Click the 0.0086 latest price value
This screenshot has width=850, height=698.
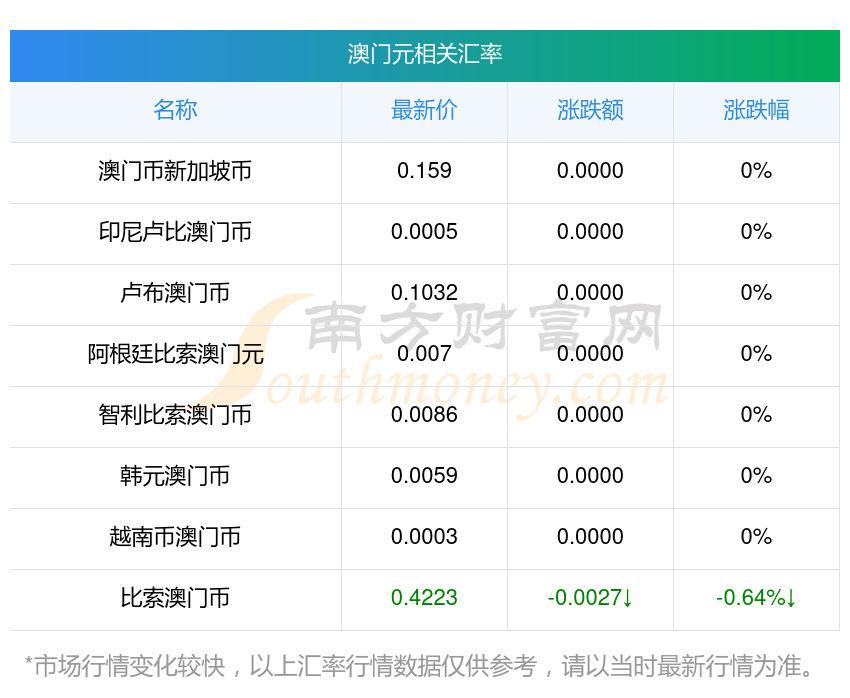(424, 415)
